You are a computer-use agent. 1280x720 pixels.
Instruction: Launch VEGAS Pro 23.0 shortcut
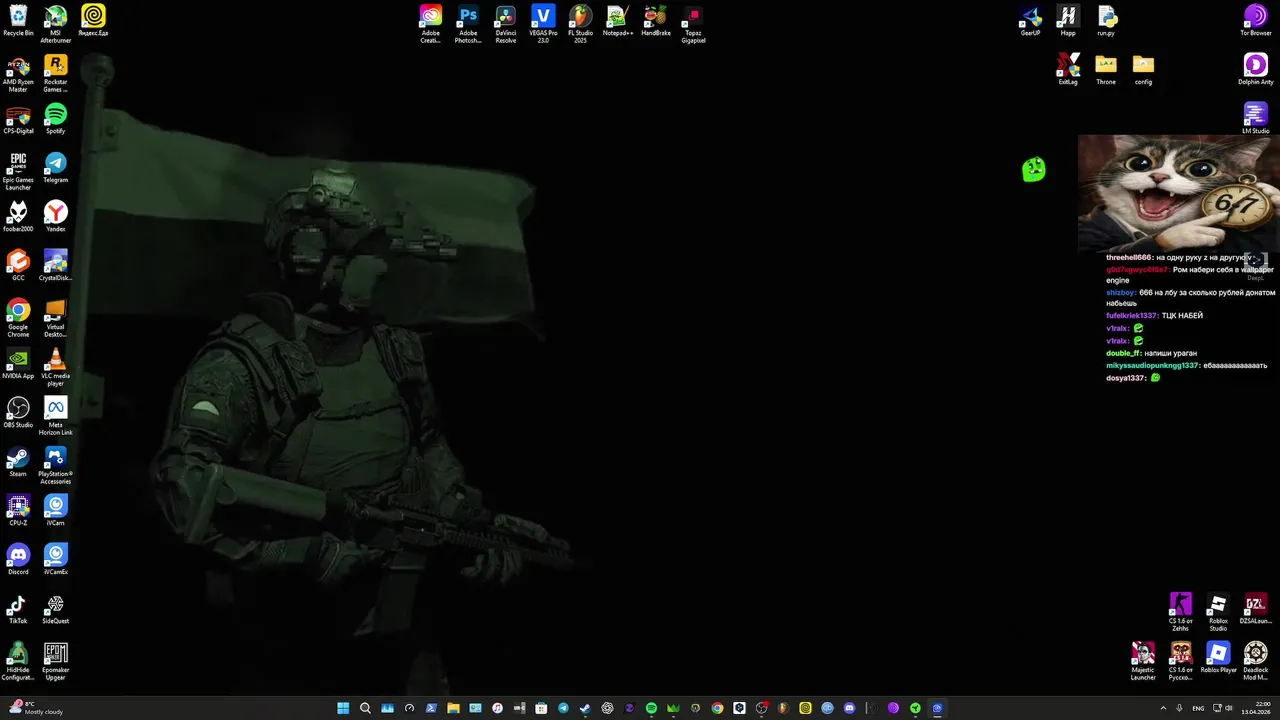click(x=543, y=24)
